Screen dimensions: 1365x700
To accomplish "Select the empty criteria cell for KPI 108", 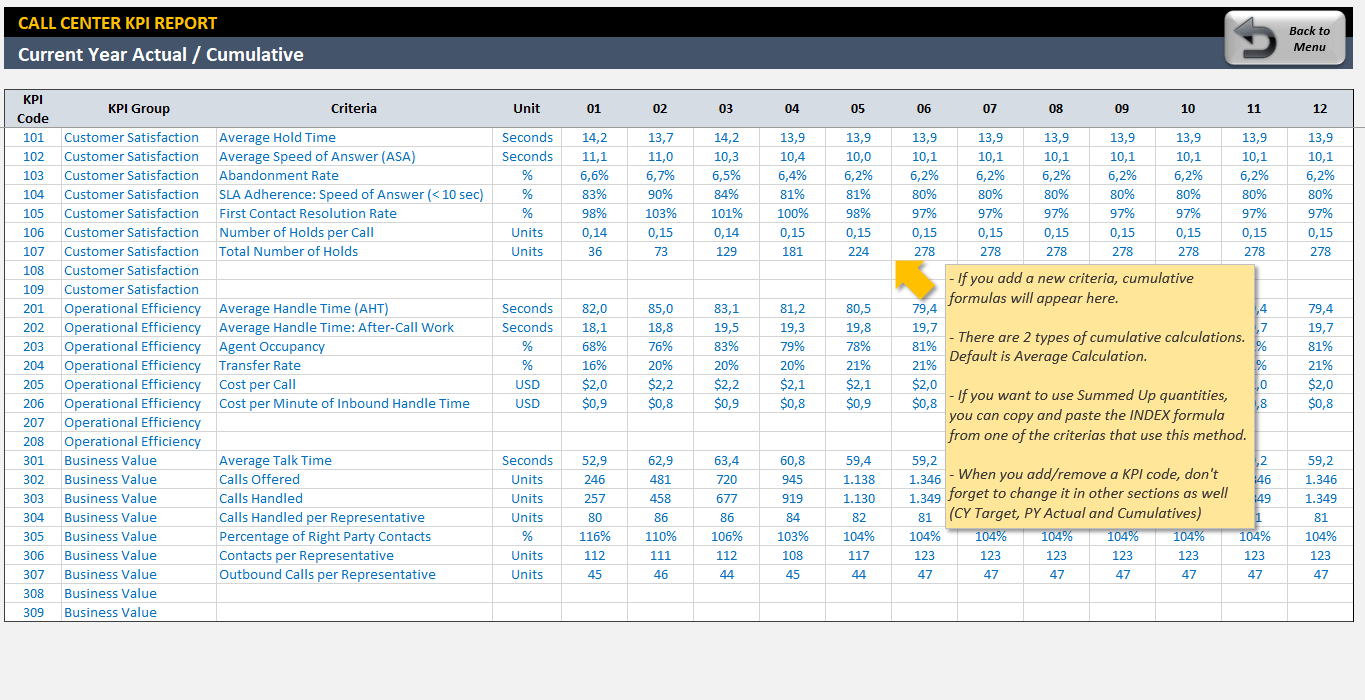I will tap(353, 271).
